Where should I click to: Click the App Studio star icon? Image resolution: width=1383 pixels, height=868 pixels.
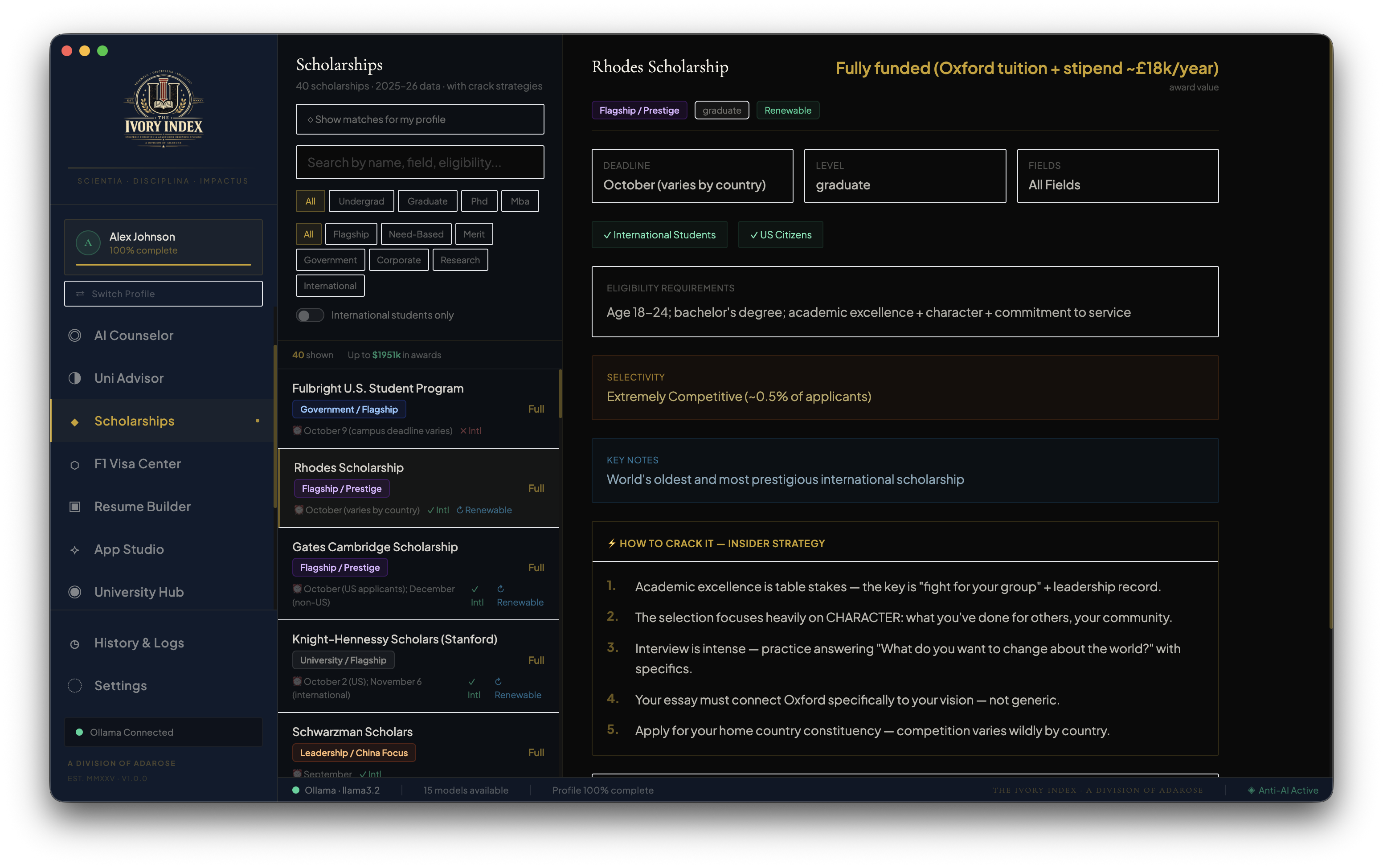click(74, 549)
